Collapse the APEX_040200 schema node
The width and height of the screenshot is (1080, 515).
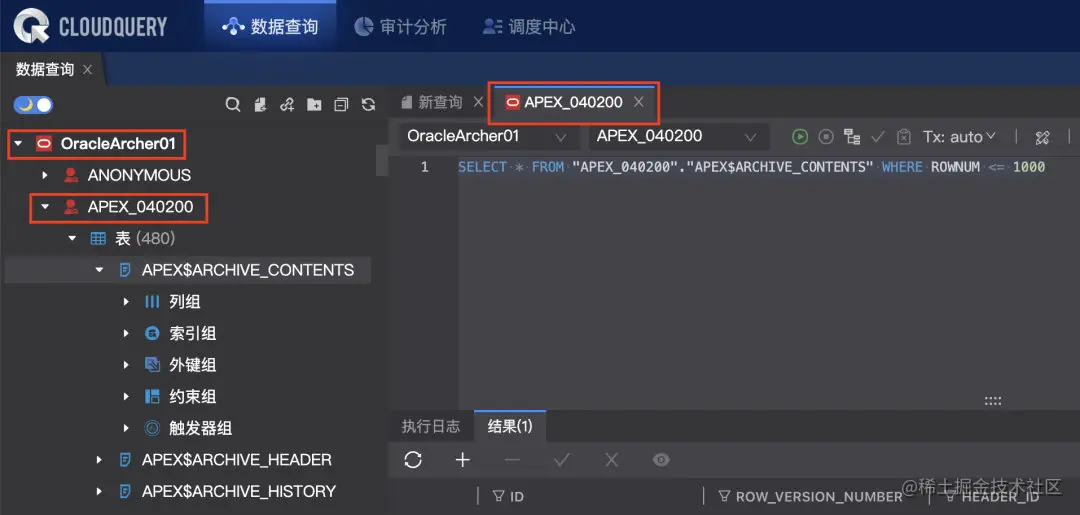tap(45, 207)
